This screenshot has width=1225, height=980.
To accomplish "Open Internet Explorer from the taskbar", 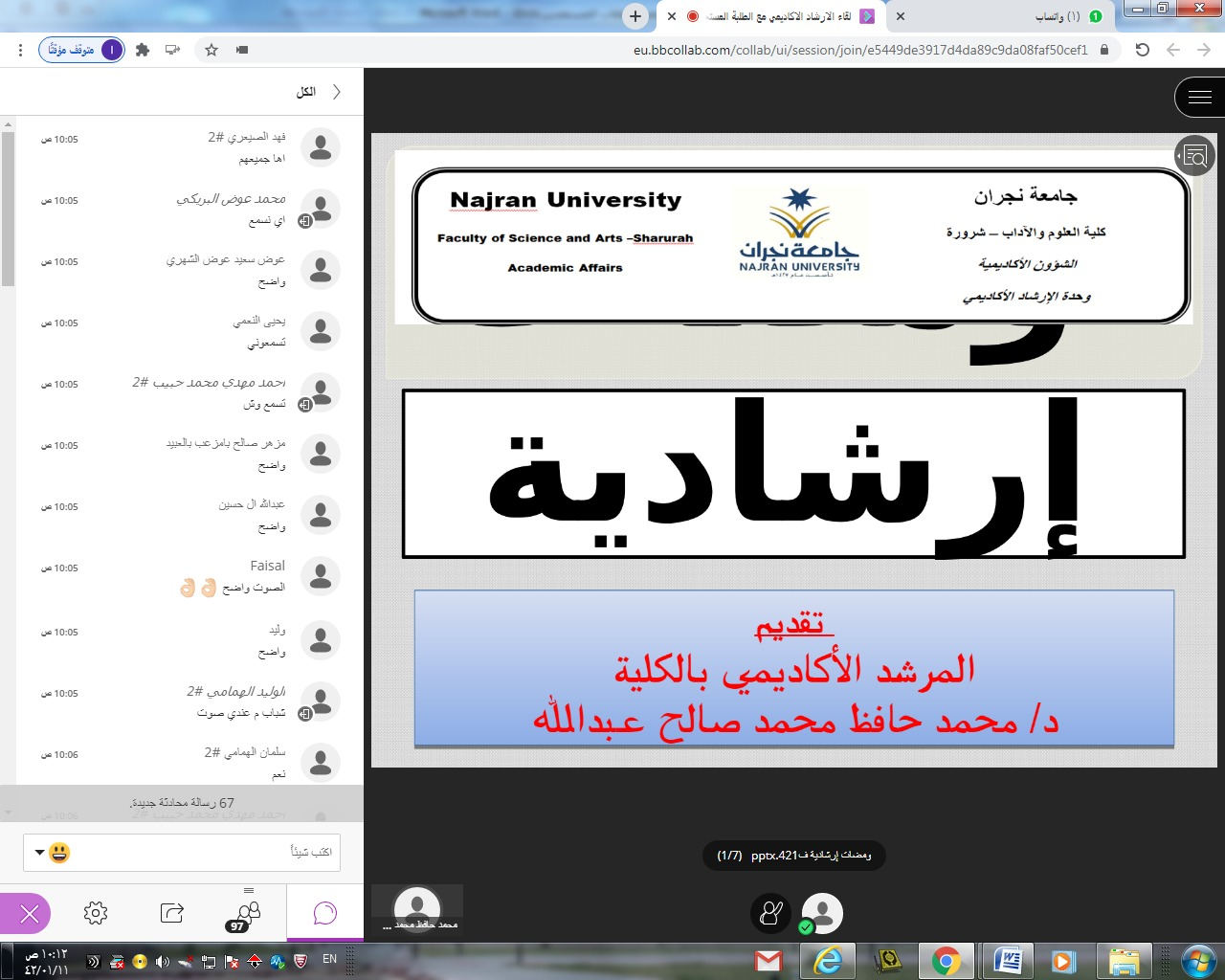I will (x=828, y=961).
